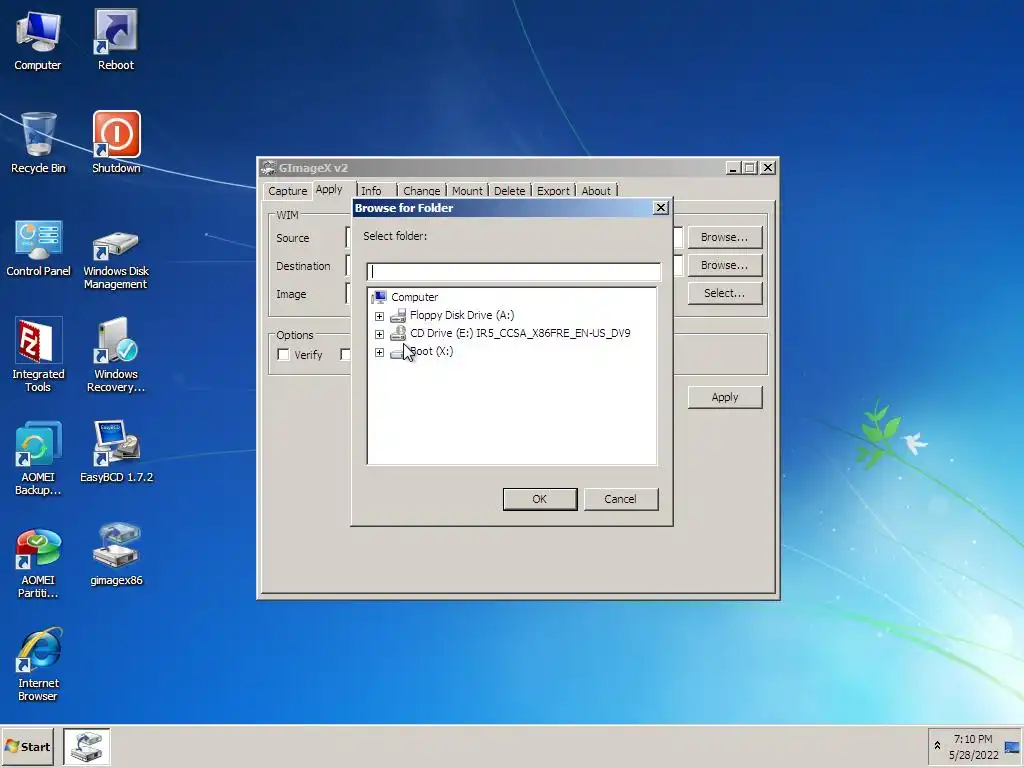Select Windows Disk Management shortcut
Screen dimensions: 1024x768
116,258
